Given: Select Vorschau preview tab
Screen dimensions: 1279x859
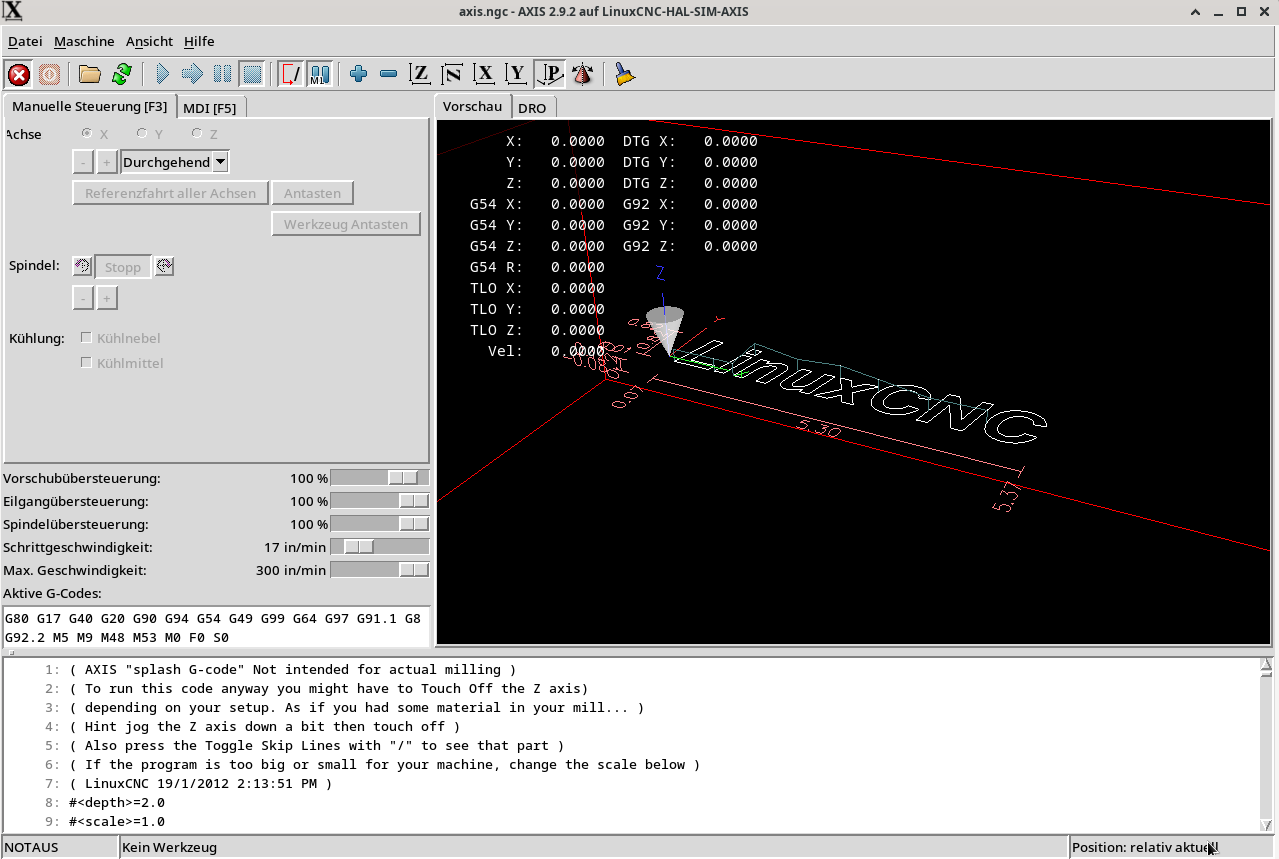Looking at the screenshot, I should click(x=472, y=106).
